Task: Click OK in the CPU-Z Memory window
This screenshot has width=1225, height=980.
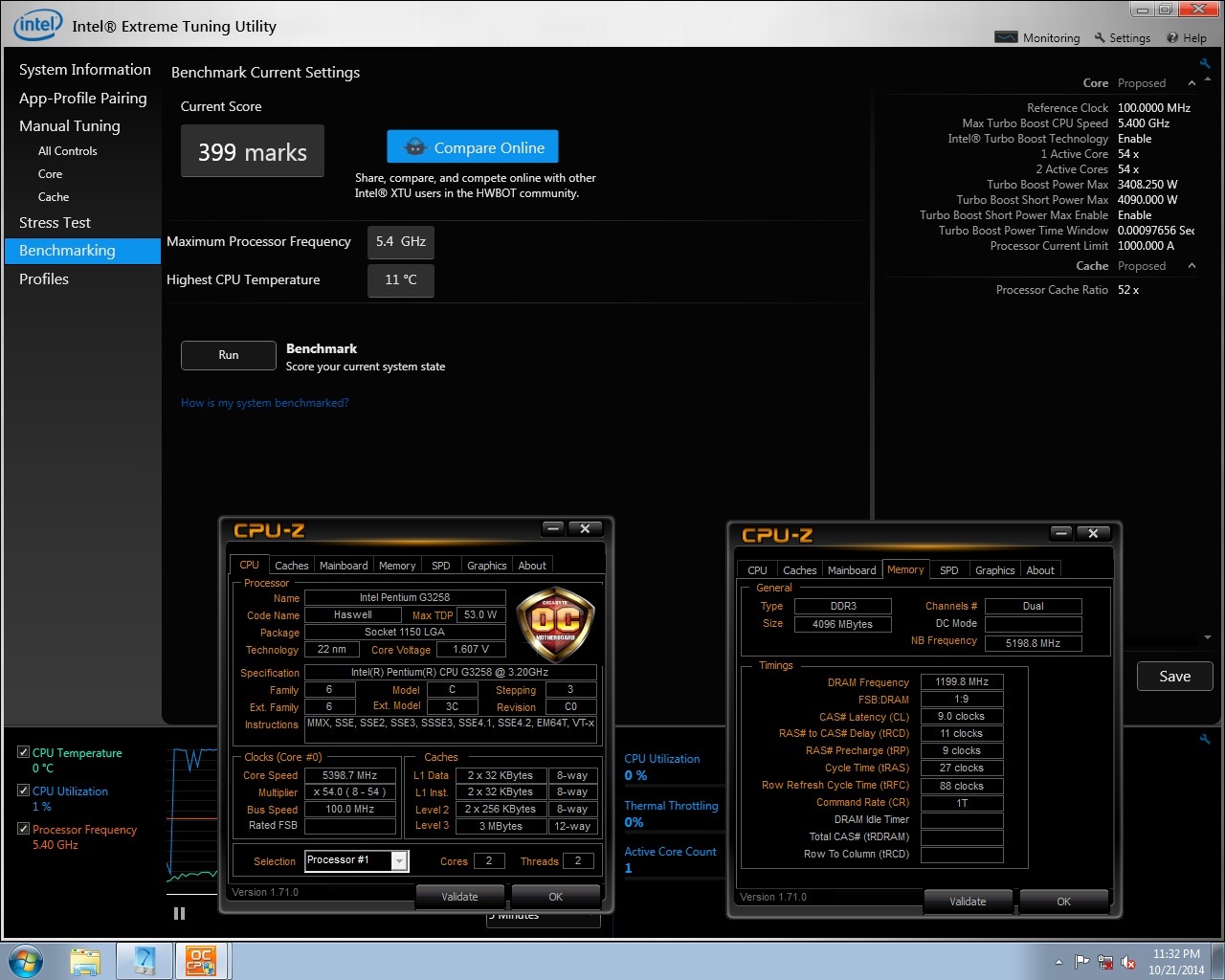Action: pos(1064,902)
